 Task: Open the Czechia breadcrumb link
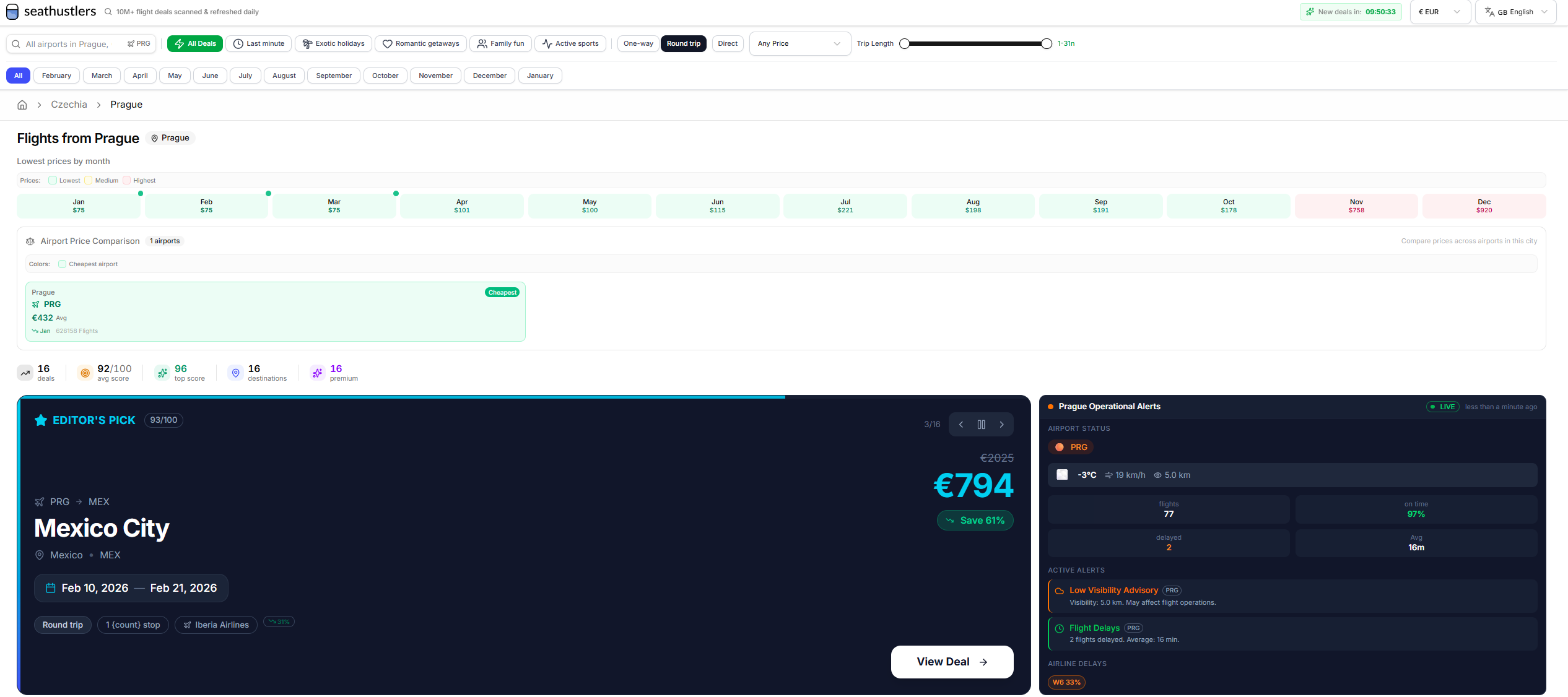[69, 105]
